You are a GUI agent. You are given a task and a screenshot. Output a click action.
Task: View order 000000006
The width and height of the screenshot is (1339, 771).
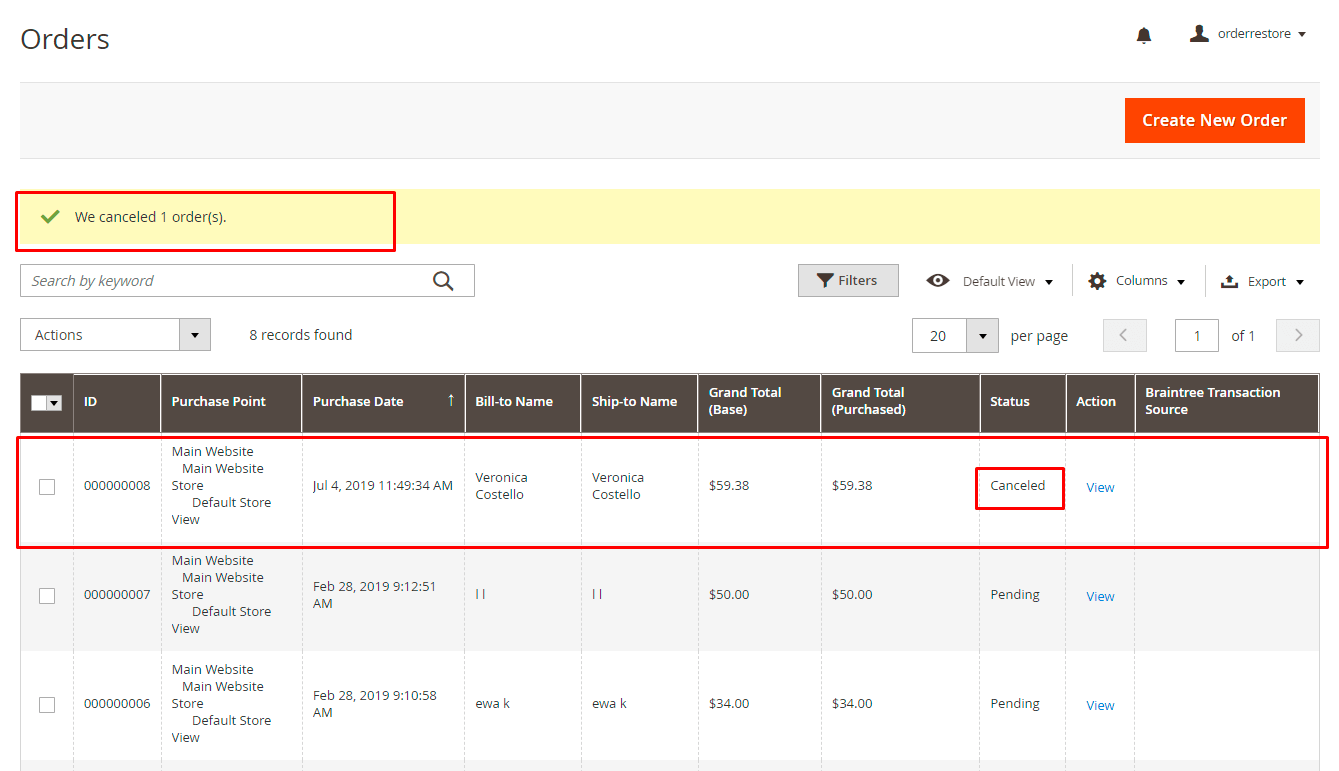pos(1100,706)
